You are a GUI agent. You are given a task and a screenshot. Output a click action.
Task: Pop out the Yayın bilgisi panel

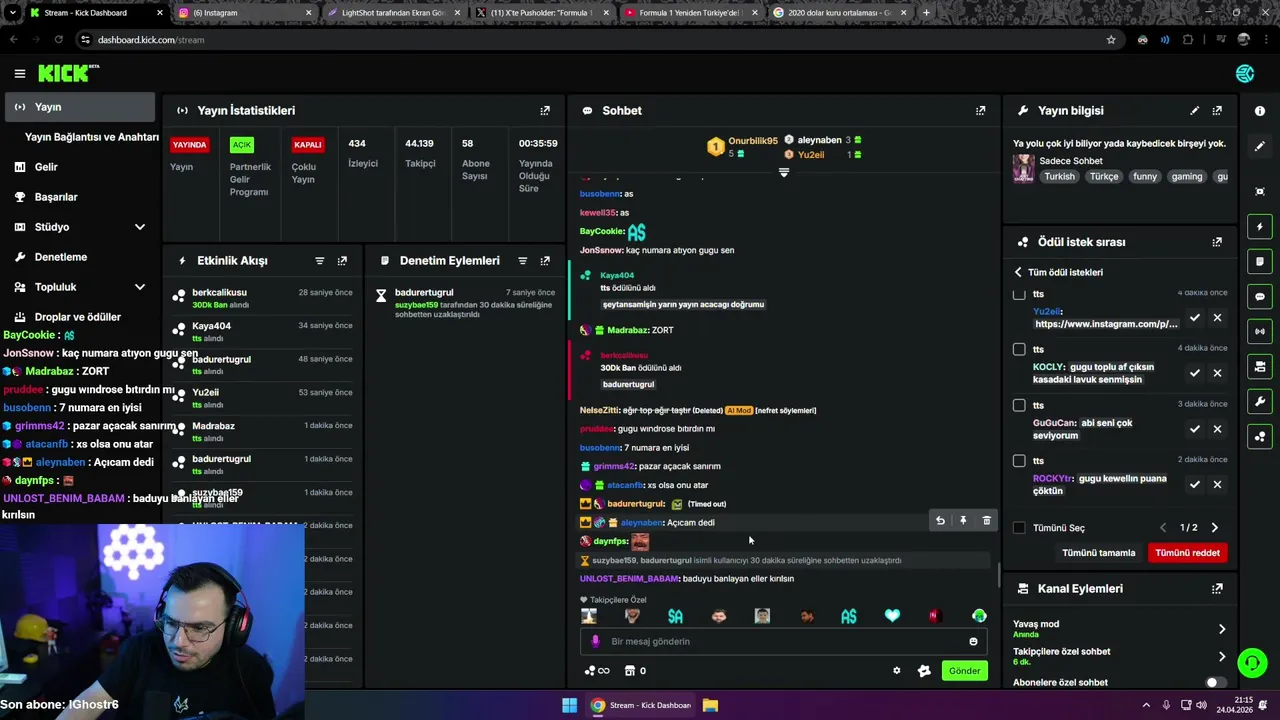[x=1217, y=111]
